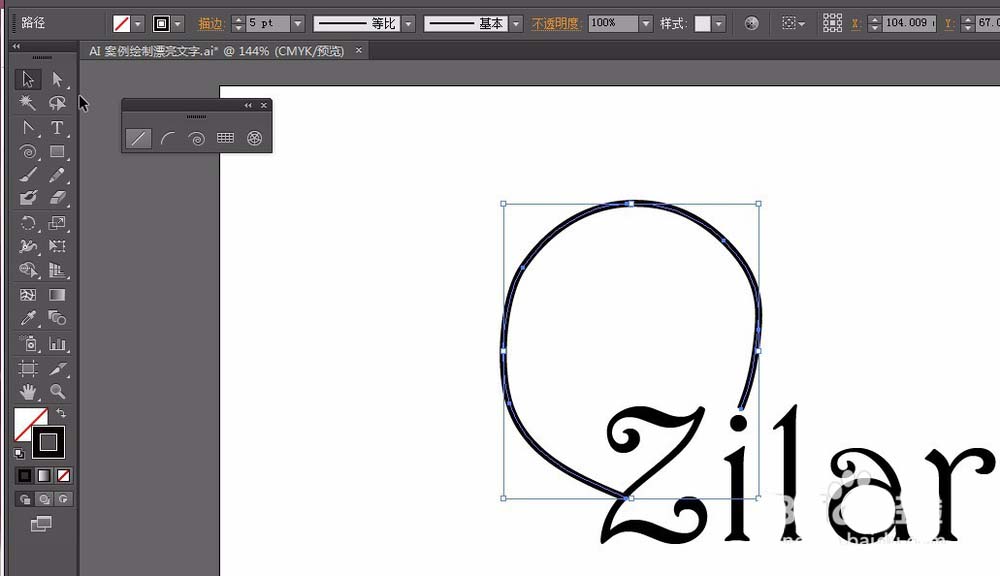Select the Type tool
This screenshot has height=576, width=1000.
[57, 128]
